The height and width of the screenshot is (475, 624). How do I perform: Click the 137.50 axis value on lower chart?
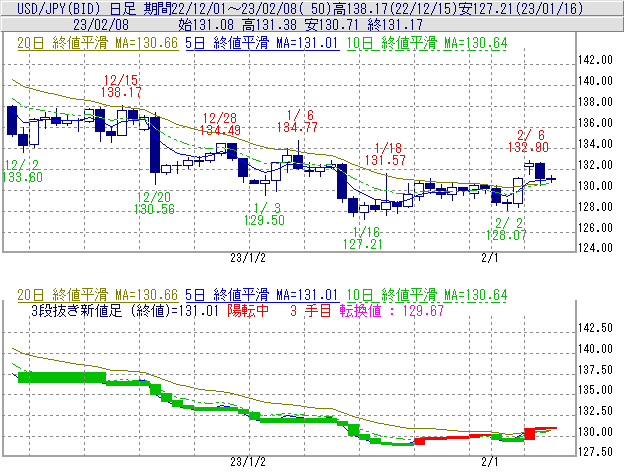click(595, 370)
